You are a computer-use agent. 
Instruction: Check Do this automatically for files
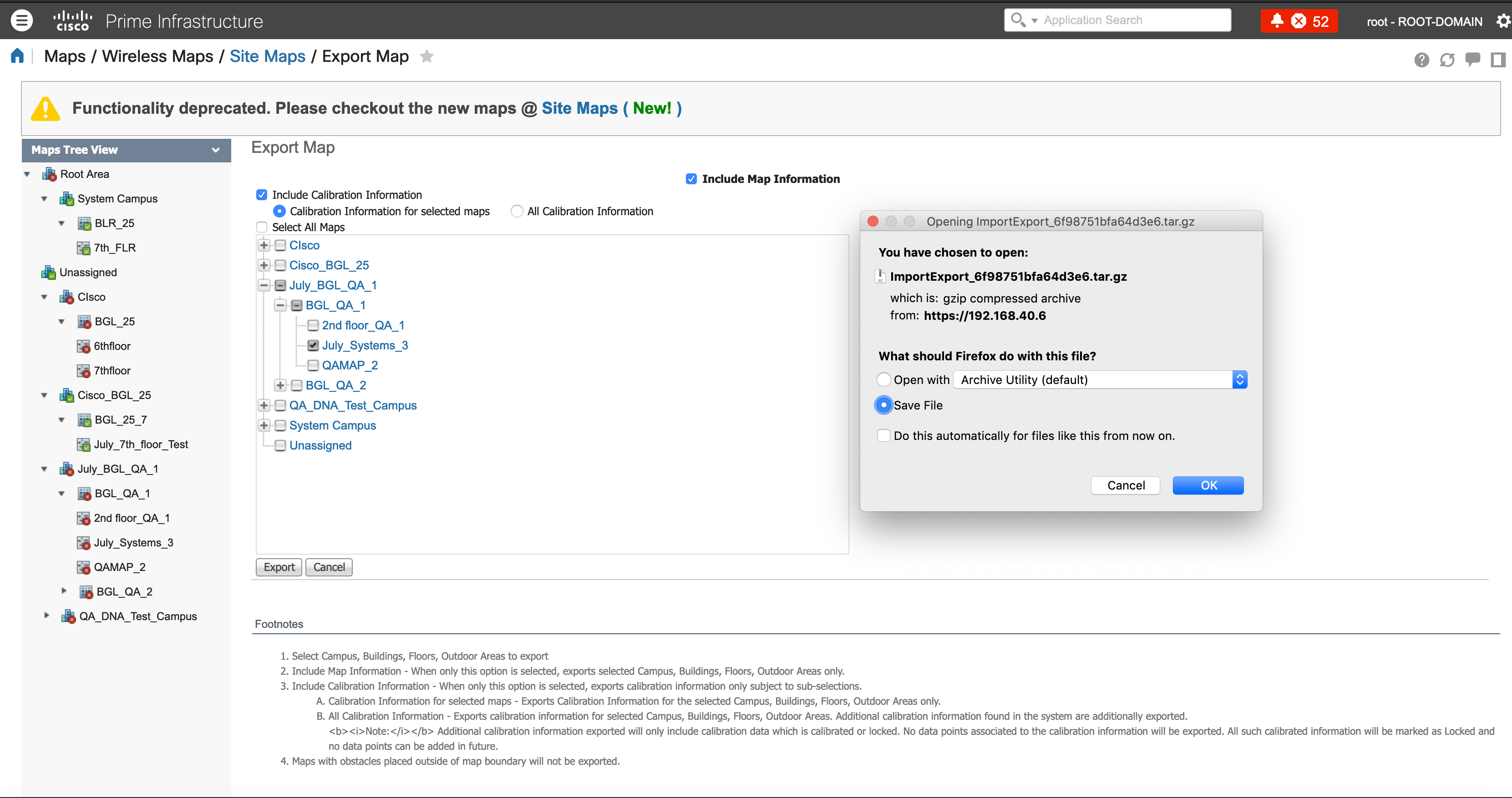point(883,436)
